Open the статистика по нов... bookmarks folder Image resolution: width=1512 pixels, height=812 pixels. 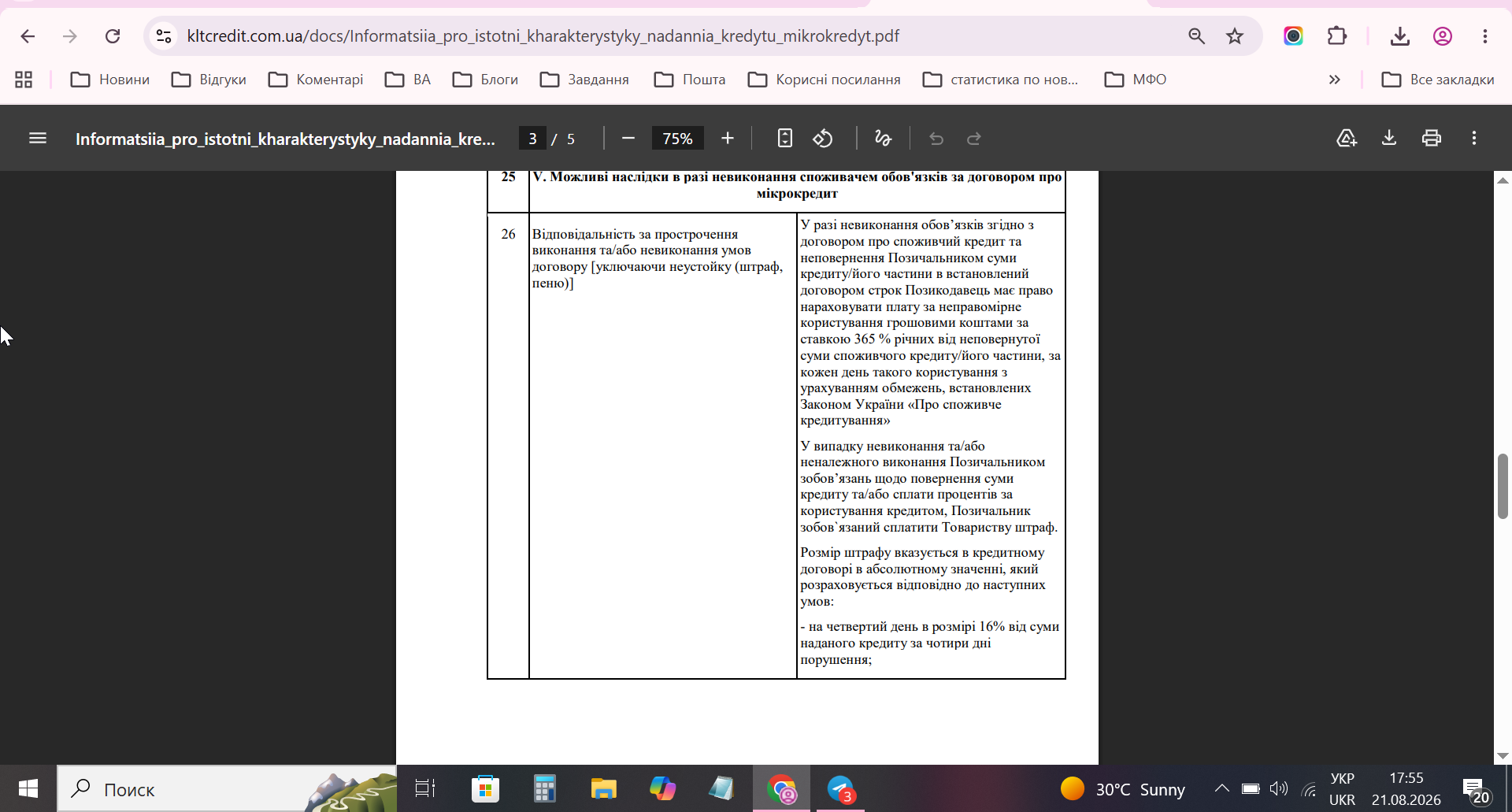point(1000,80)
